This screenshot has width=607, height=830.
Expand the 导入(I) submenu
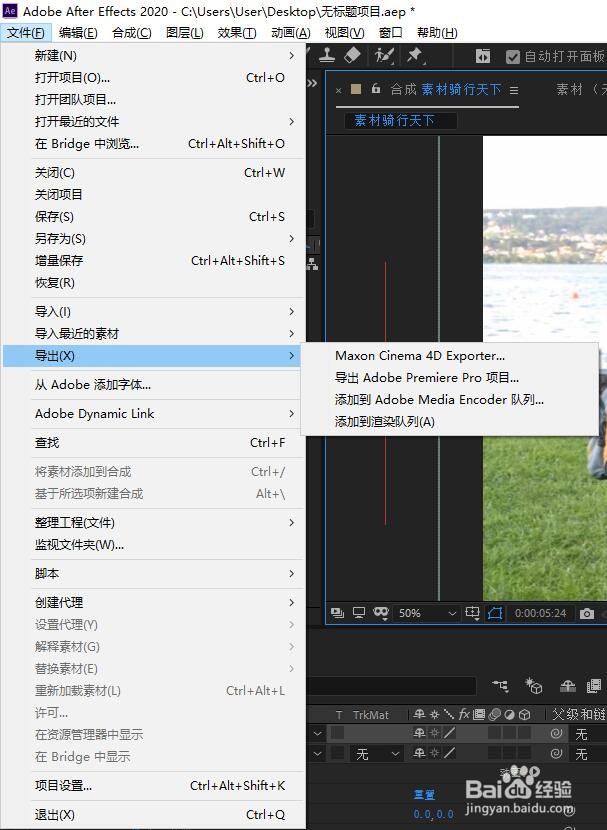click(153, 312)
